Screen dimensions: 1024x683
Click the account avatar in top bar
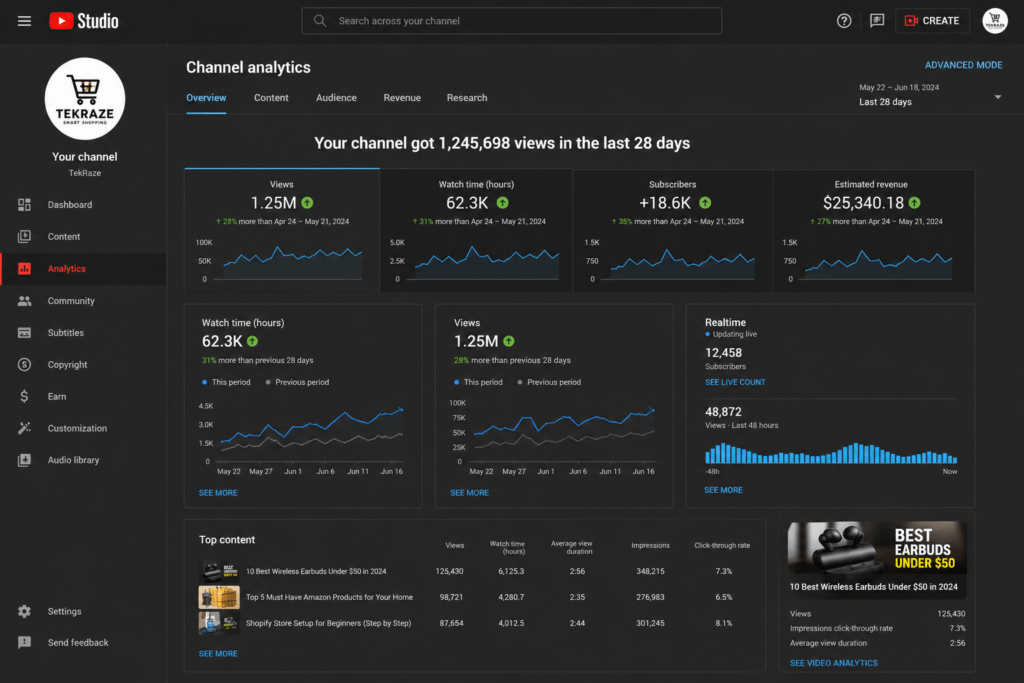995,21
